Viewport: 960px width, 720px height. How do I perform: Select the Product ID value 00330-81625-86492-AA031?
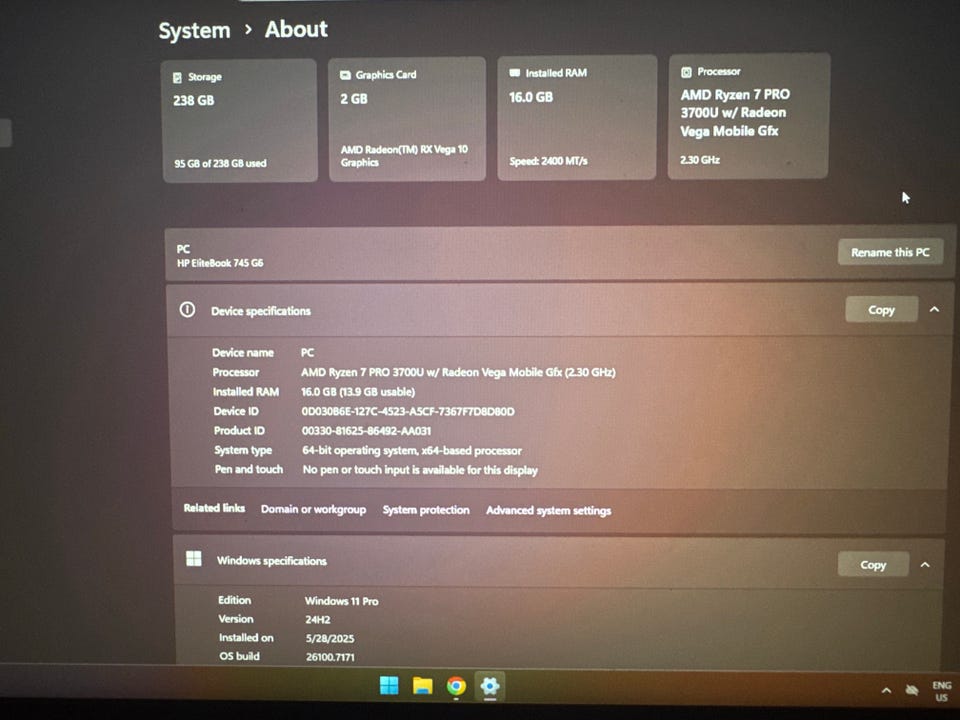(x=366, y=431)
